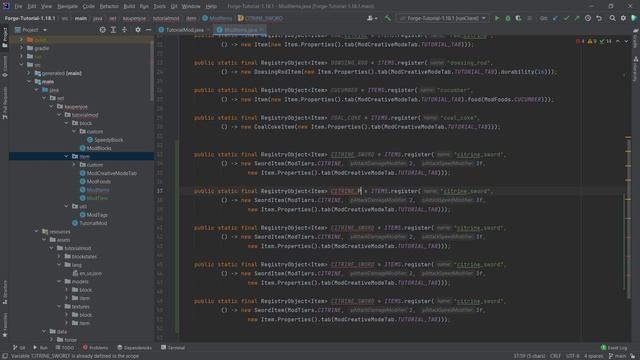Go to previous highlighted error arrow
Screen dimensions: 640x360
point(618,41)
